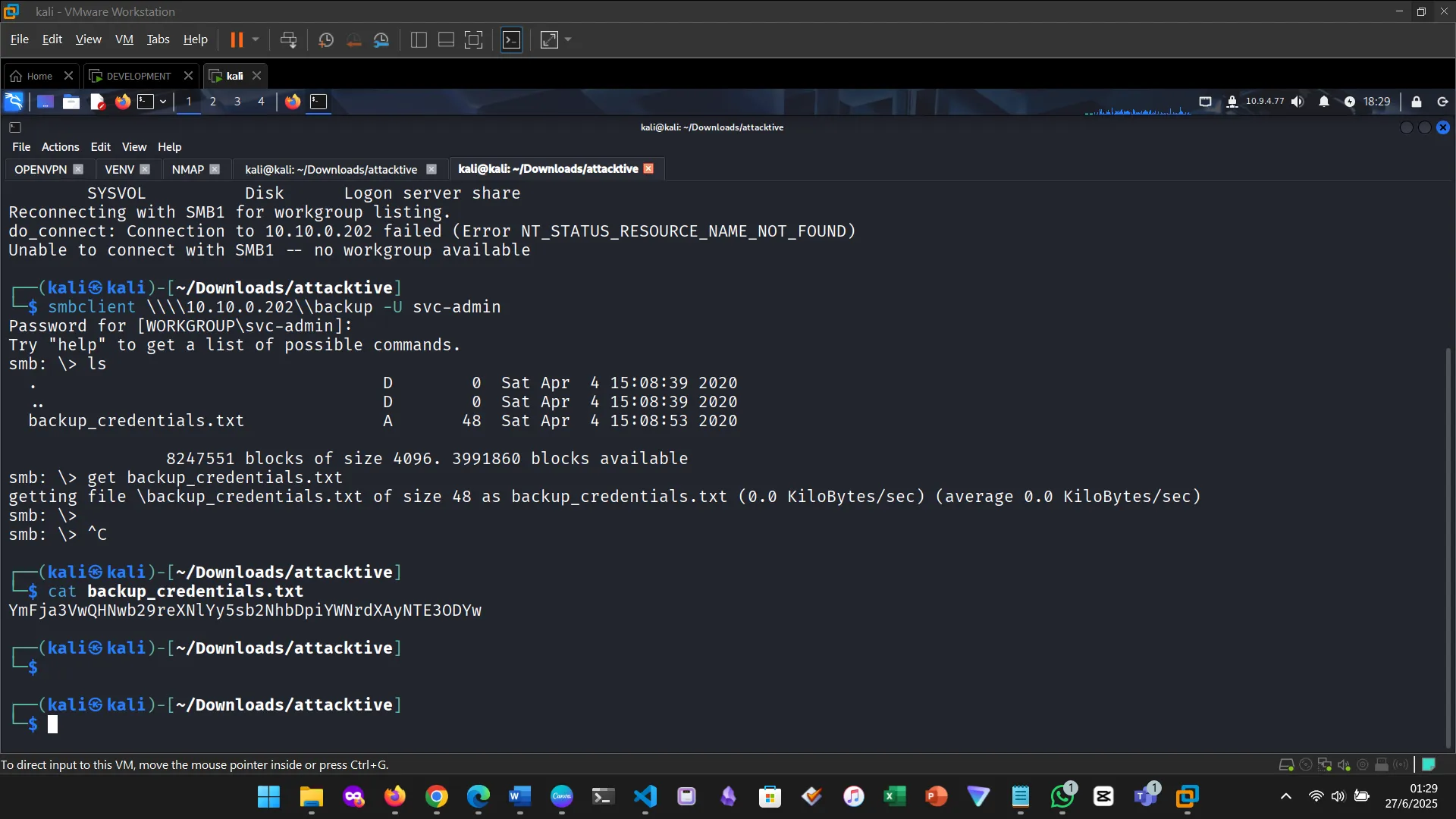Open the text editor from the Kali panel

pos(97,101)
